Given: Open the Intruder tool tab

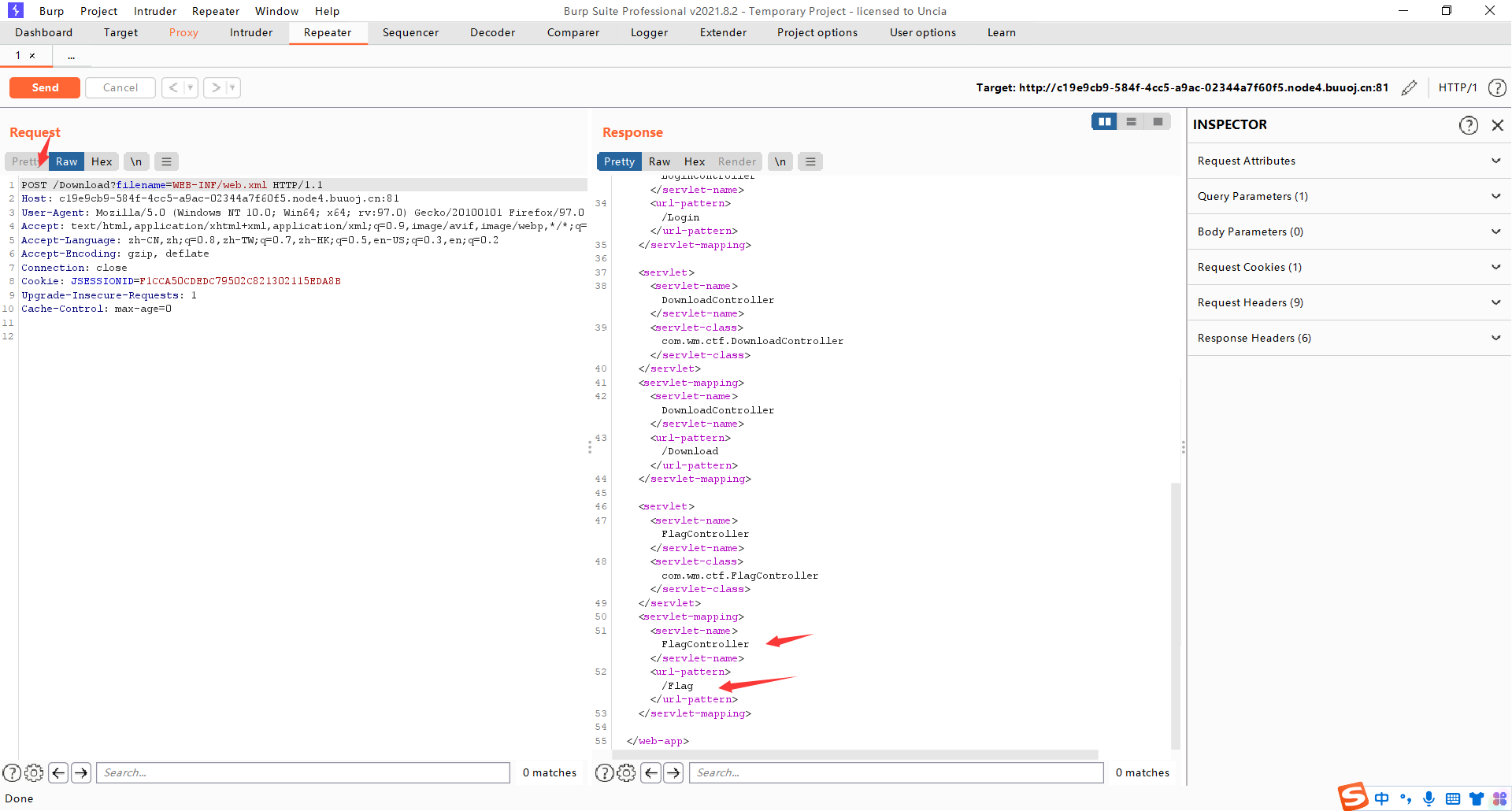Looking at the screenshot, I should pos(251,32).
